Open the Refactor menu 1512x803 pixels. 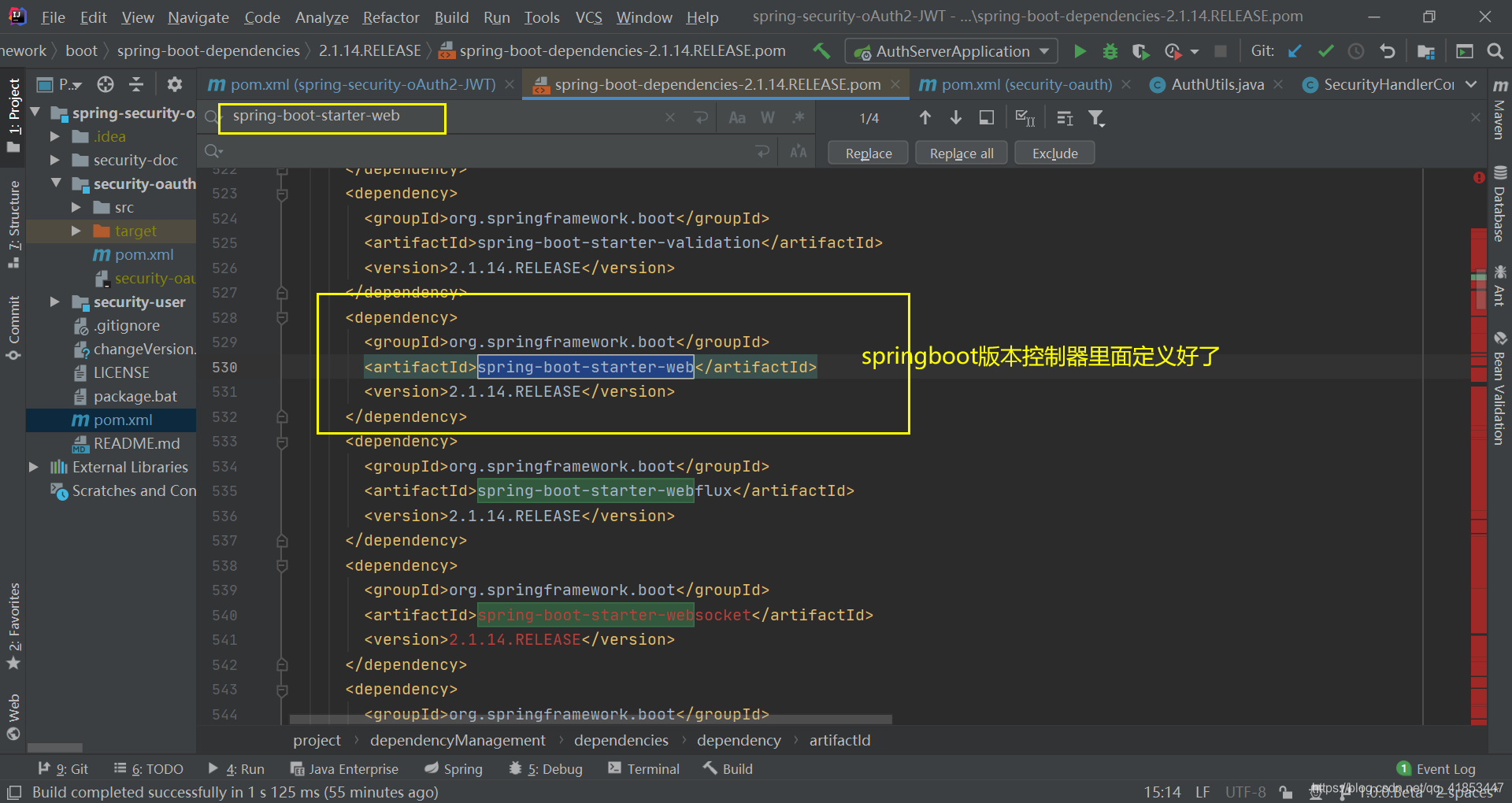point(391,17)
